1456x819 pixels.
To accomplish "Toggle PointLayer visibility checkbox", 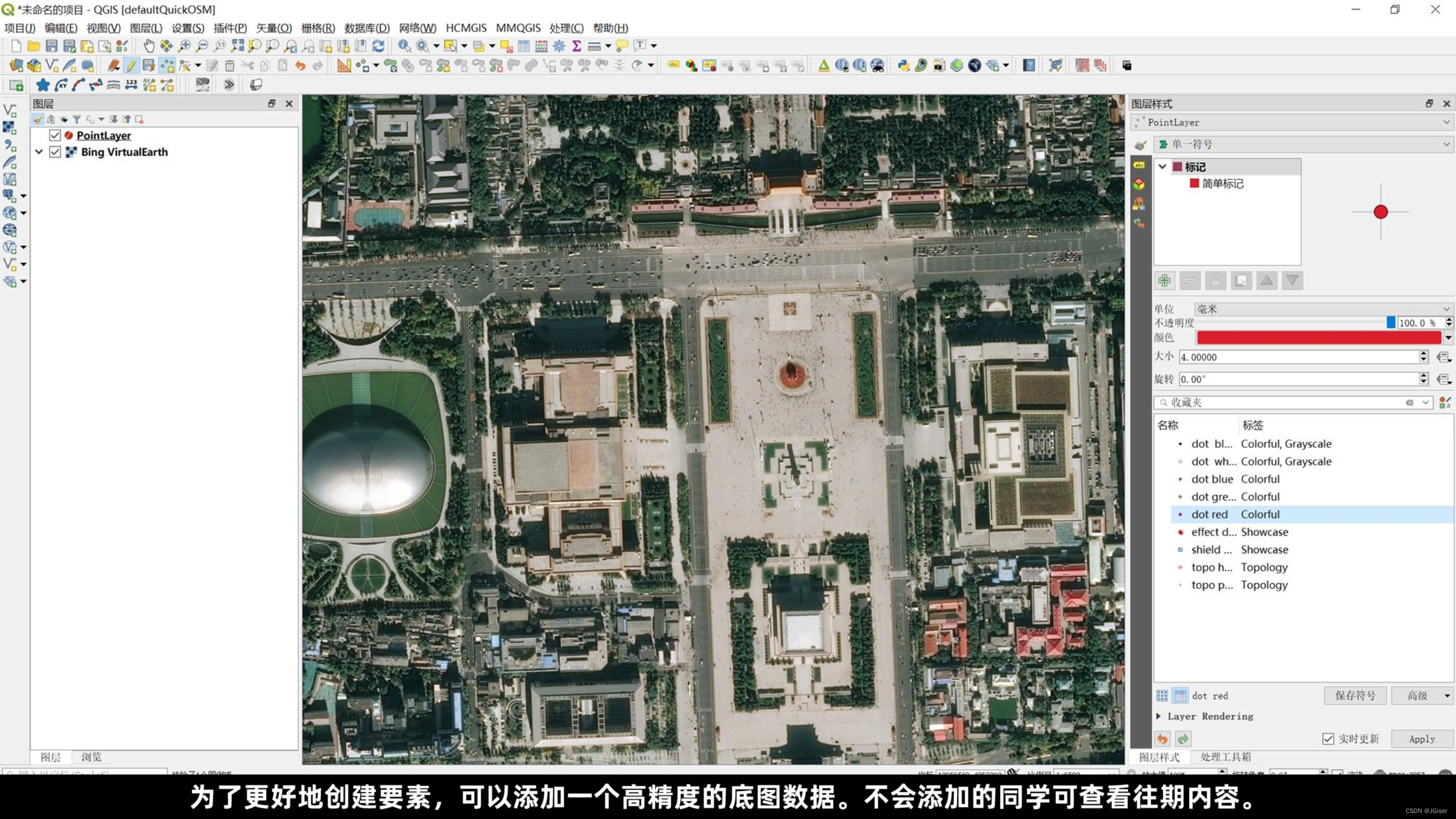I will tap(55, 135).
